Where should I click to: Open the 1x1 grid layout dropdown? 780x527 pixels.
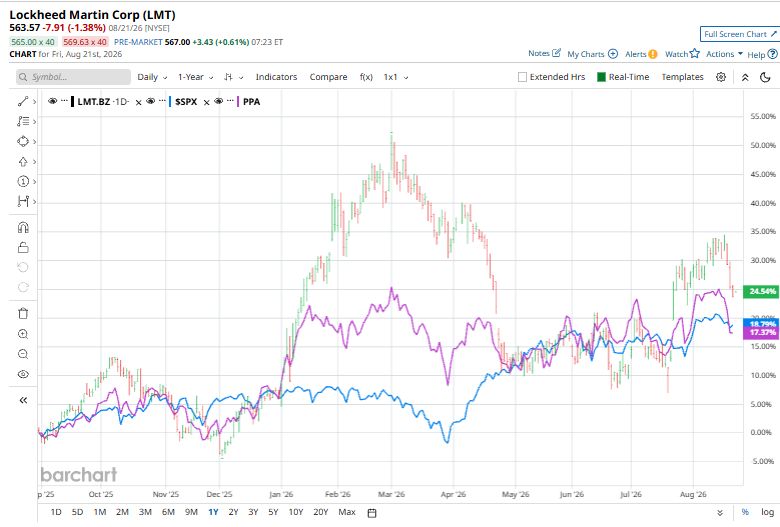396,77
